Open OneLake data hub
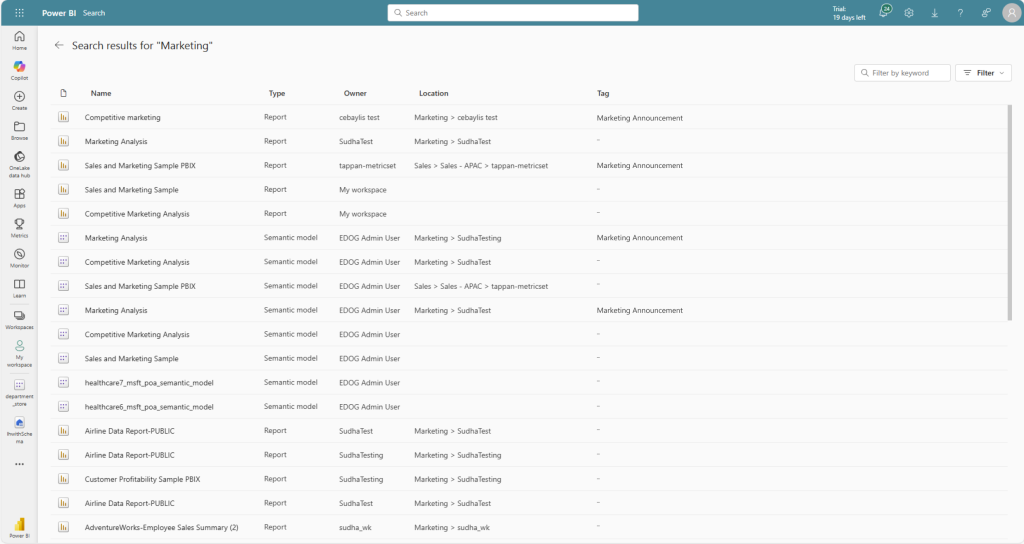The height and width of the screenshot is (544, 1024). (20, 164)
